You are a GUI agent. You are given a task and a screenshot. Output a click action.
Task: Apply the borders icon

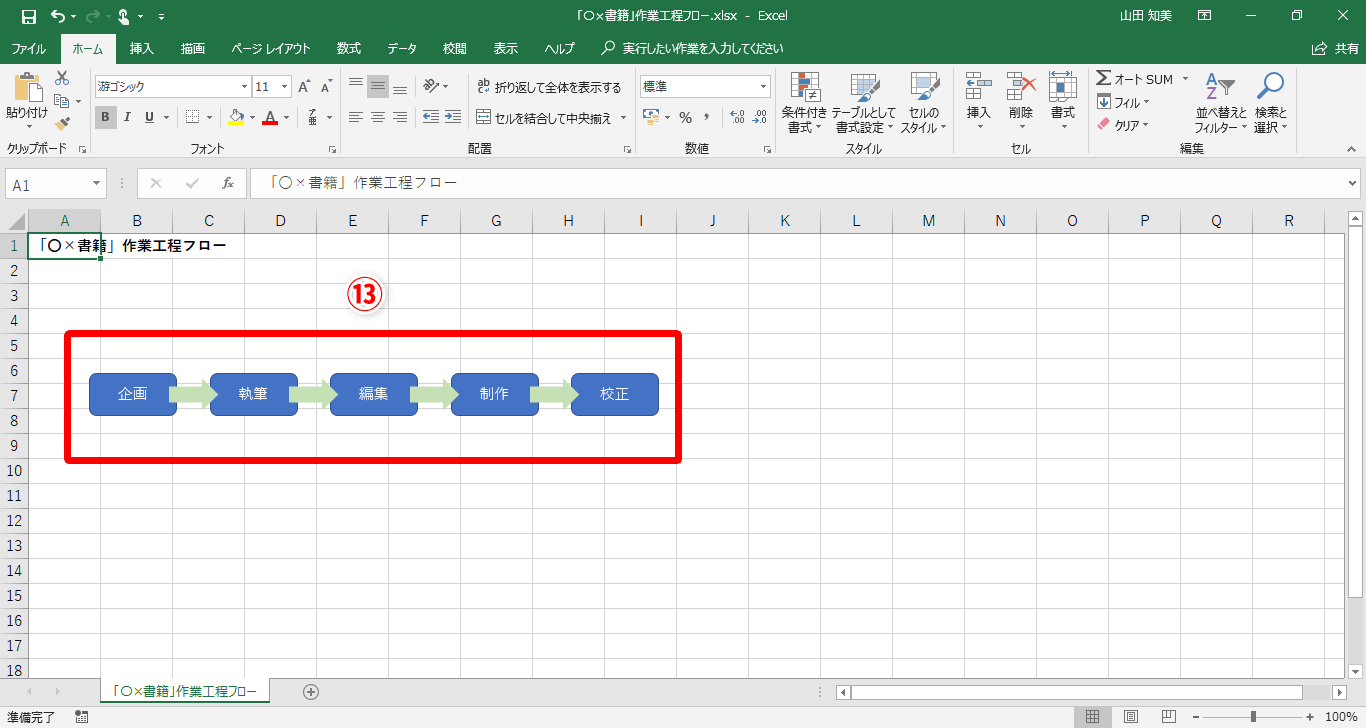[193, 117]
